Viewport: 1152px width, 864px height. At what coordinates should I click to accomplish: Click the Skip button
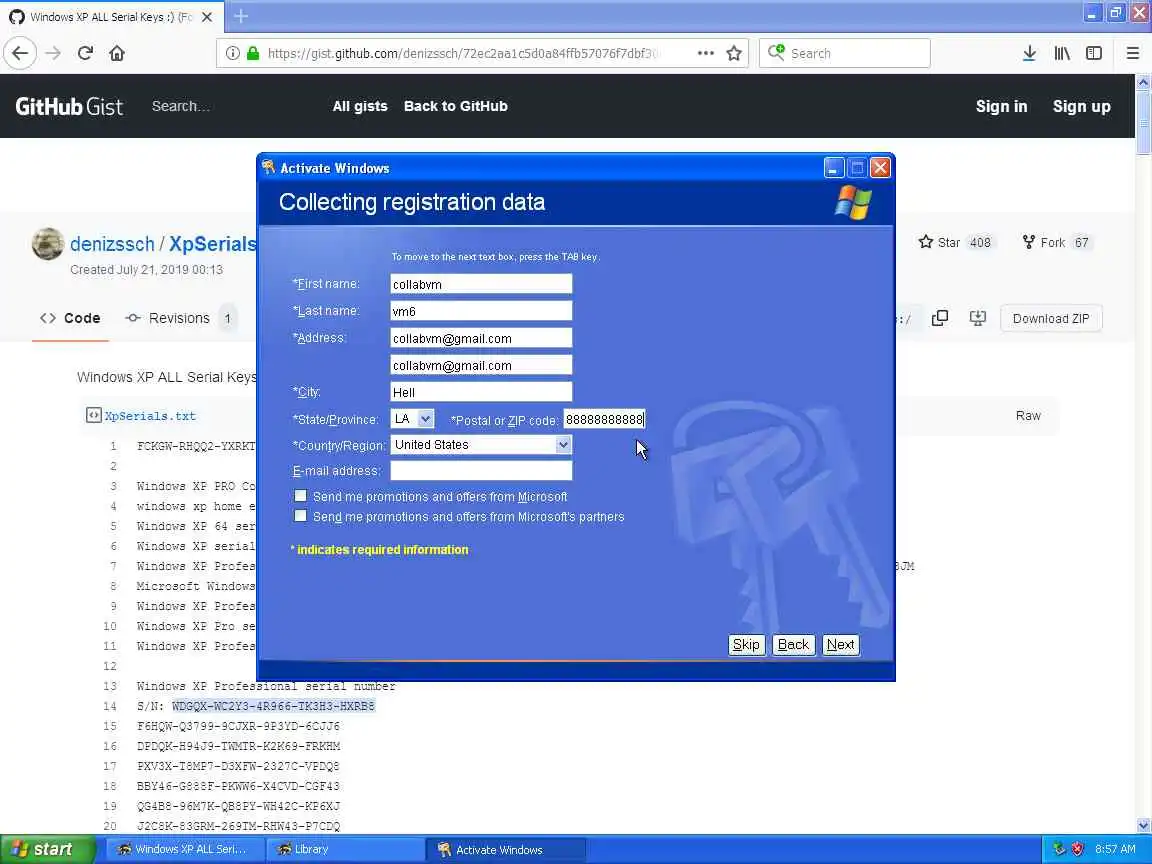(x=746, y=644)
